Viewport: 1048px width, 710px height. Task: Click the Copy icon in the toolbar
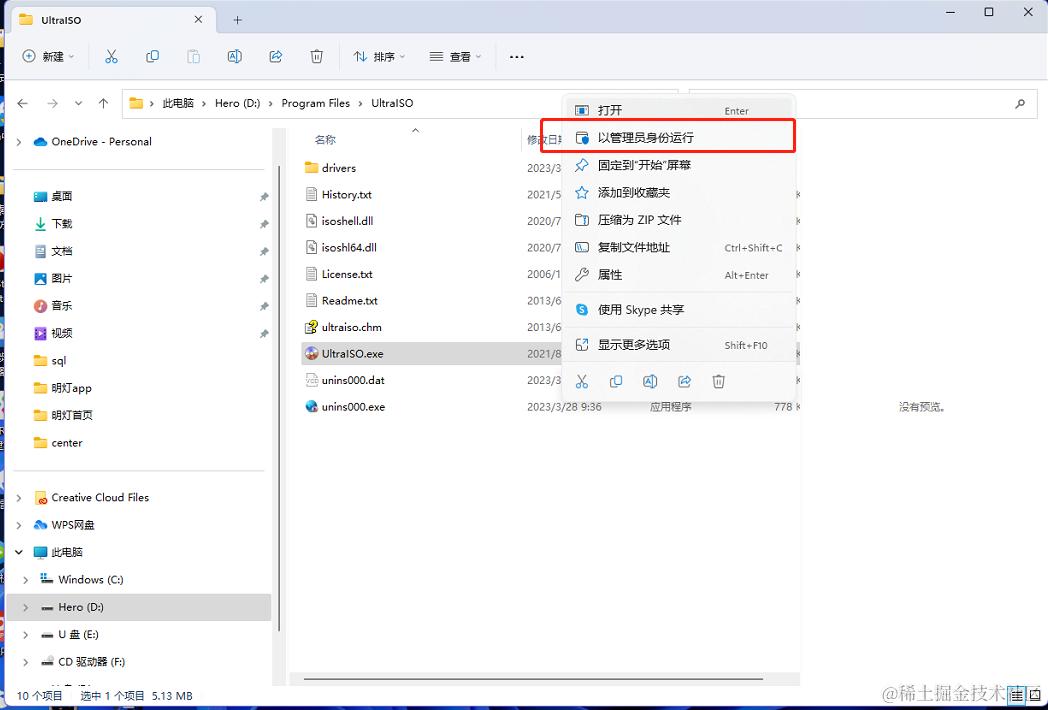152,57
